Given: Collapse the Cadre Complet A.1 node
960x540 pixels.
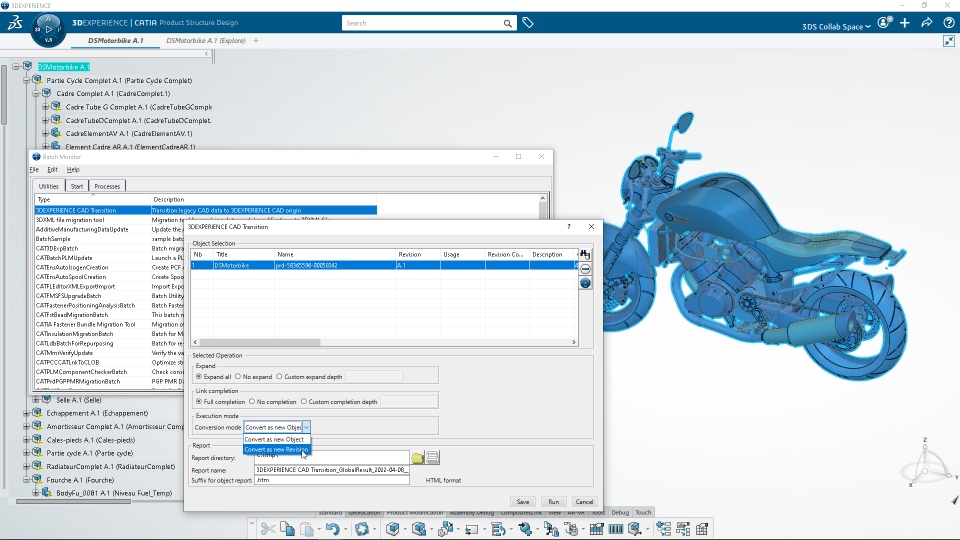Looking at the screenshot, I should pyautogui.click(x=36, y=94).
